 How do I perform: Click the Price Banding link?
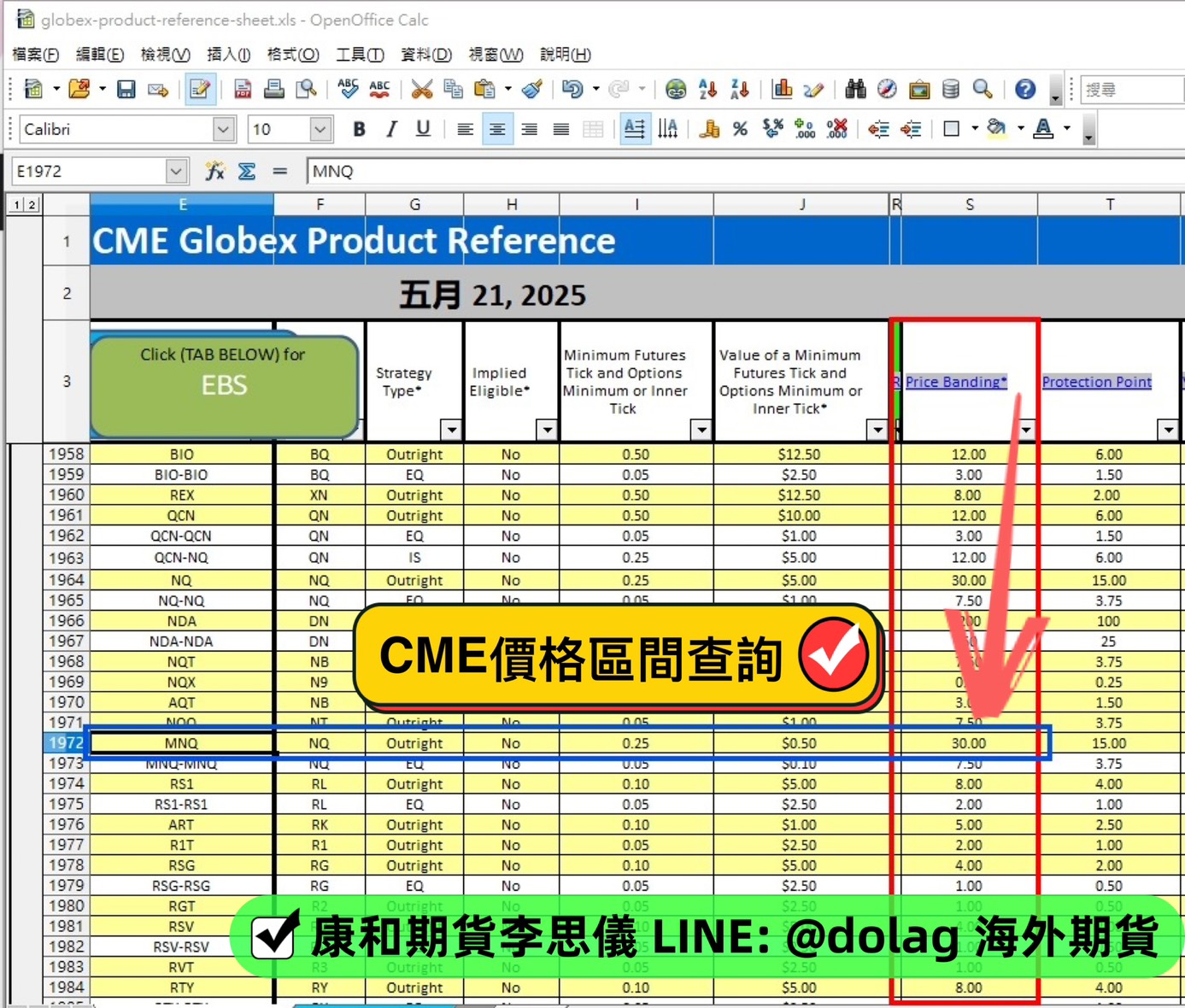955,382
